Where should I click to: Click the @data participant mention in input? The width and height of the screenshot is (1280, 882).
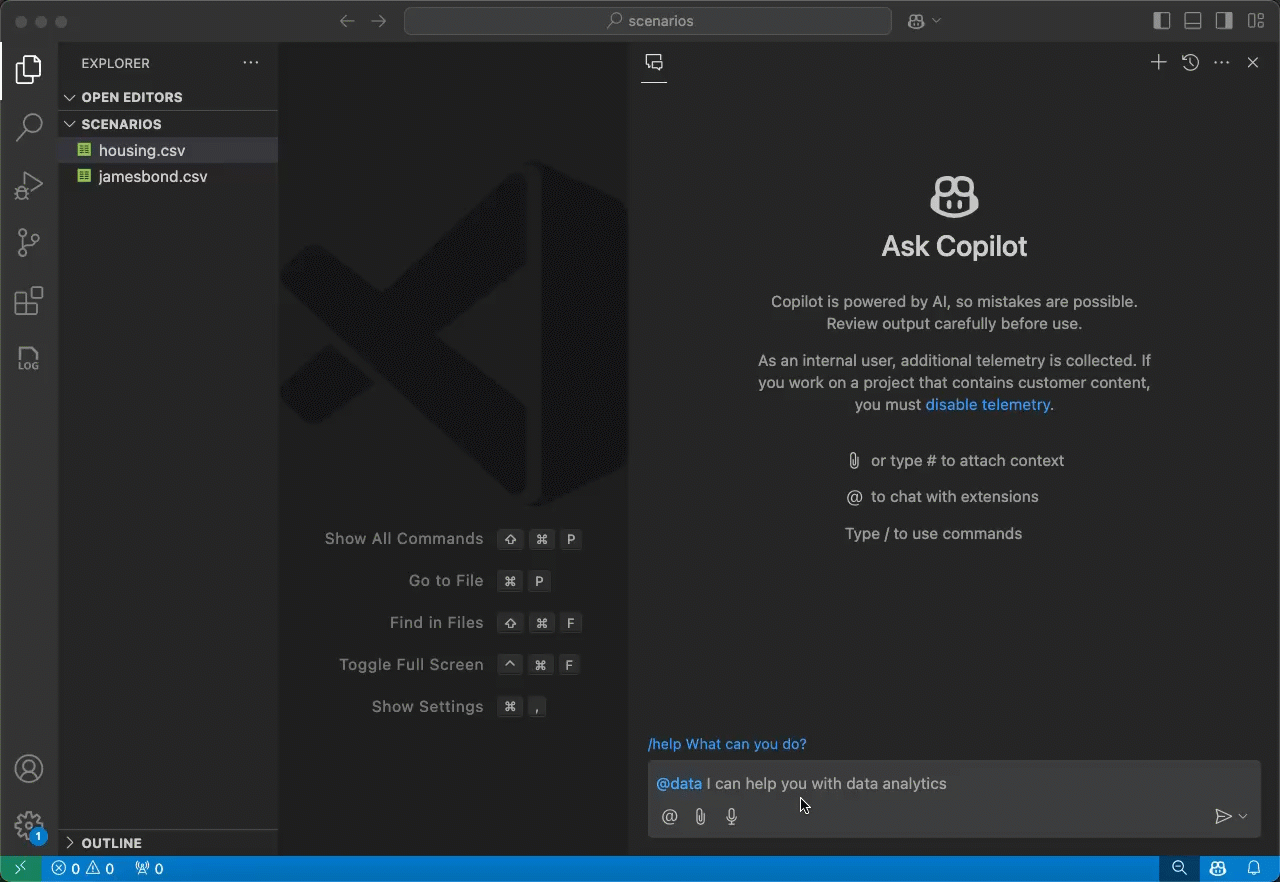tap(679, 784)
